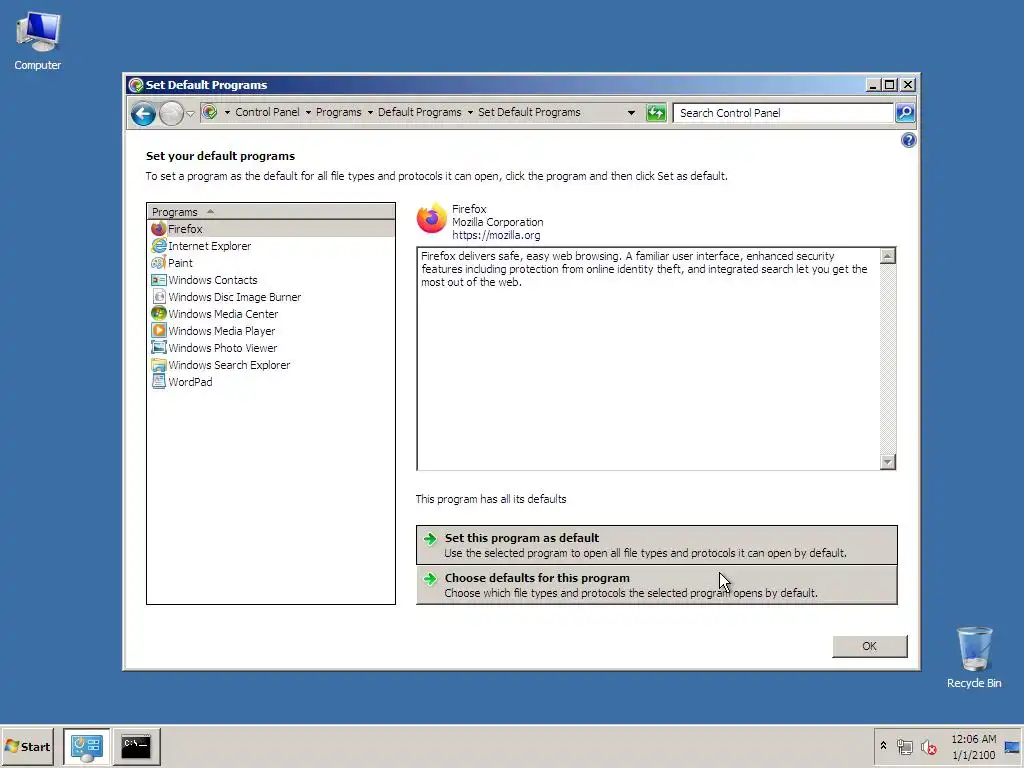Select Firefox in programs list
Viewport: 1024px width, 768px height.
pos(270,229)
